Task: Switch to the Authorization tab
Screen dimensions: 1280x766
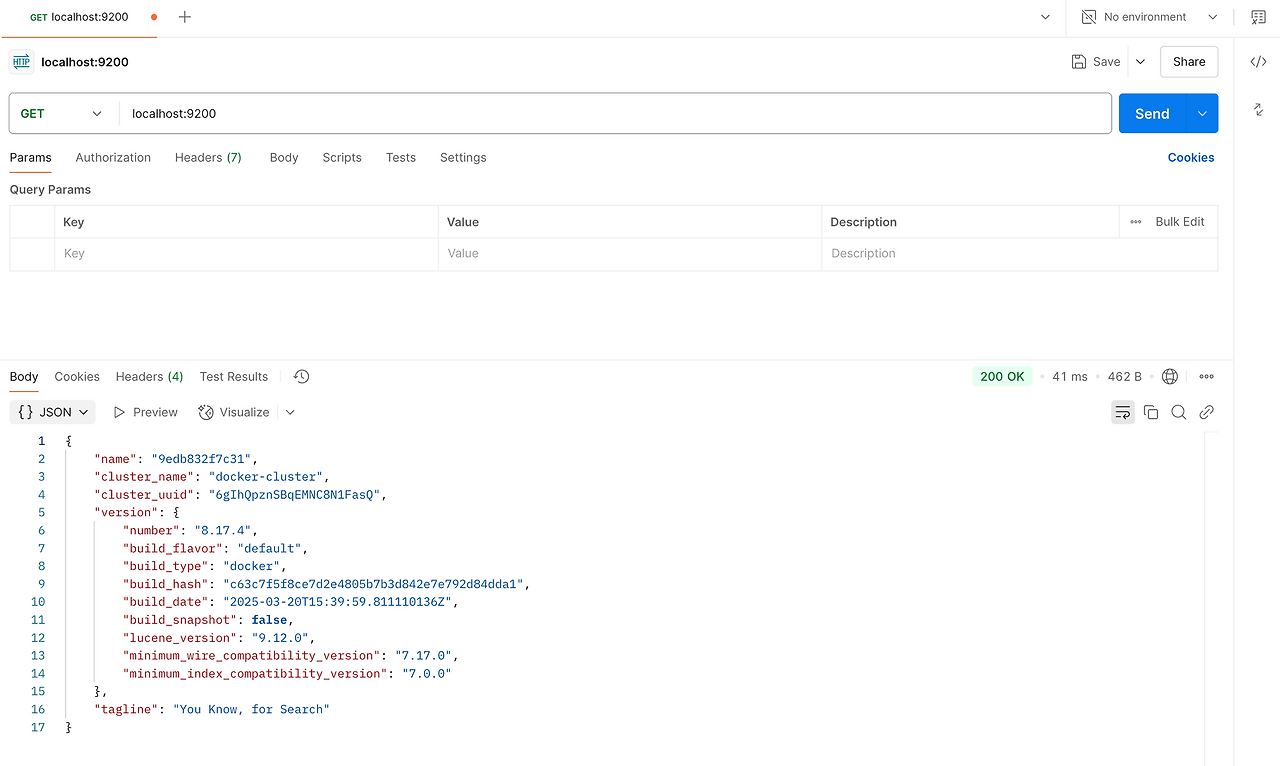Action: click(113, 158)
